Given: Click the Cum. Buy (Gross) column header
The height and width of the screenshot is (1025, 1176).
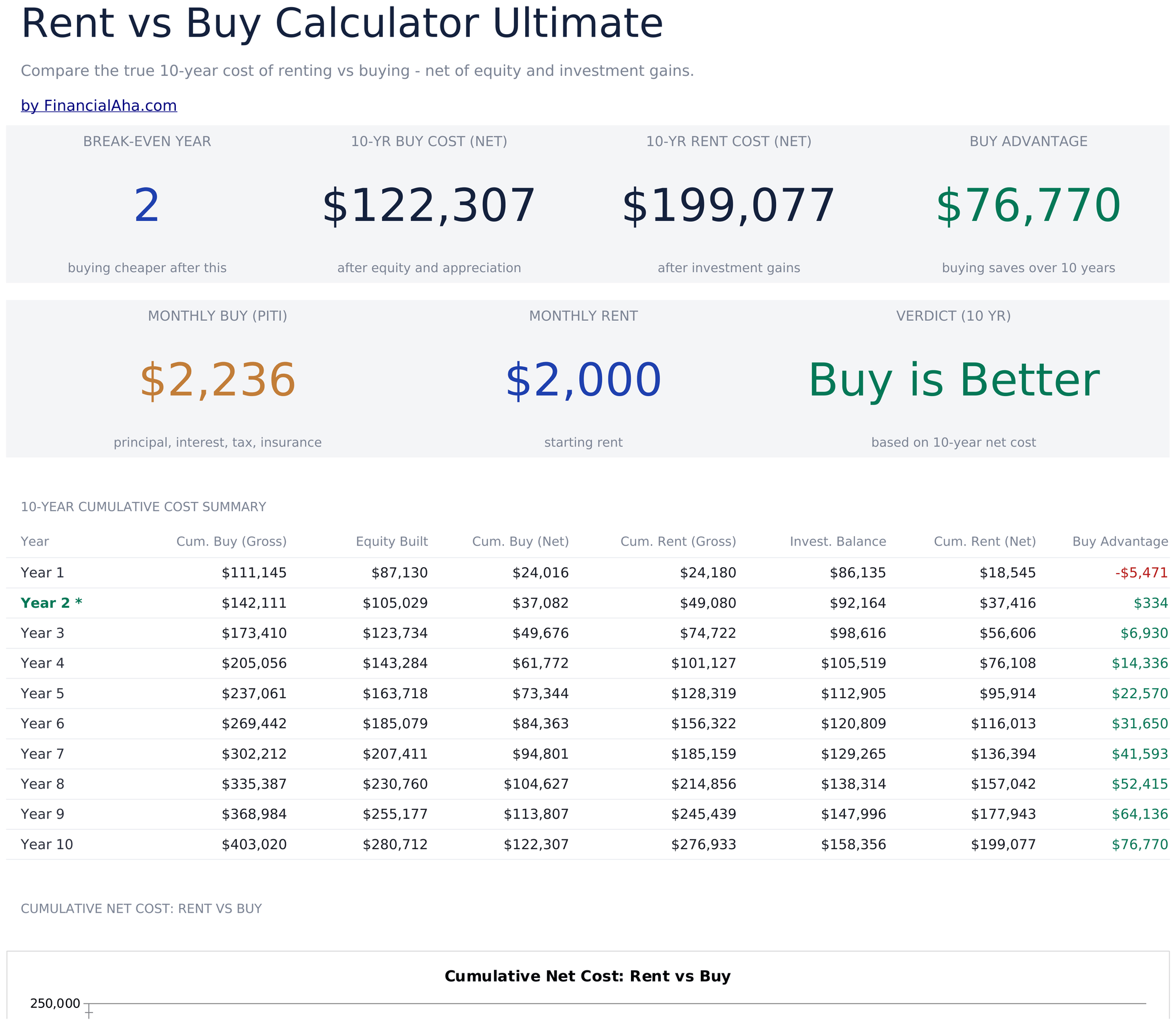Looking at the screenshot, I should tap(232, 541).
